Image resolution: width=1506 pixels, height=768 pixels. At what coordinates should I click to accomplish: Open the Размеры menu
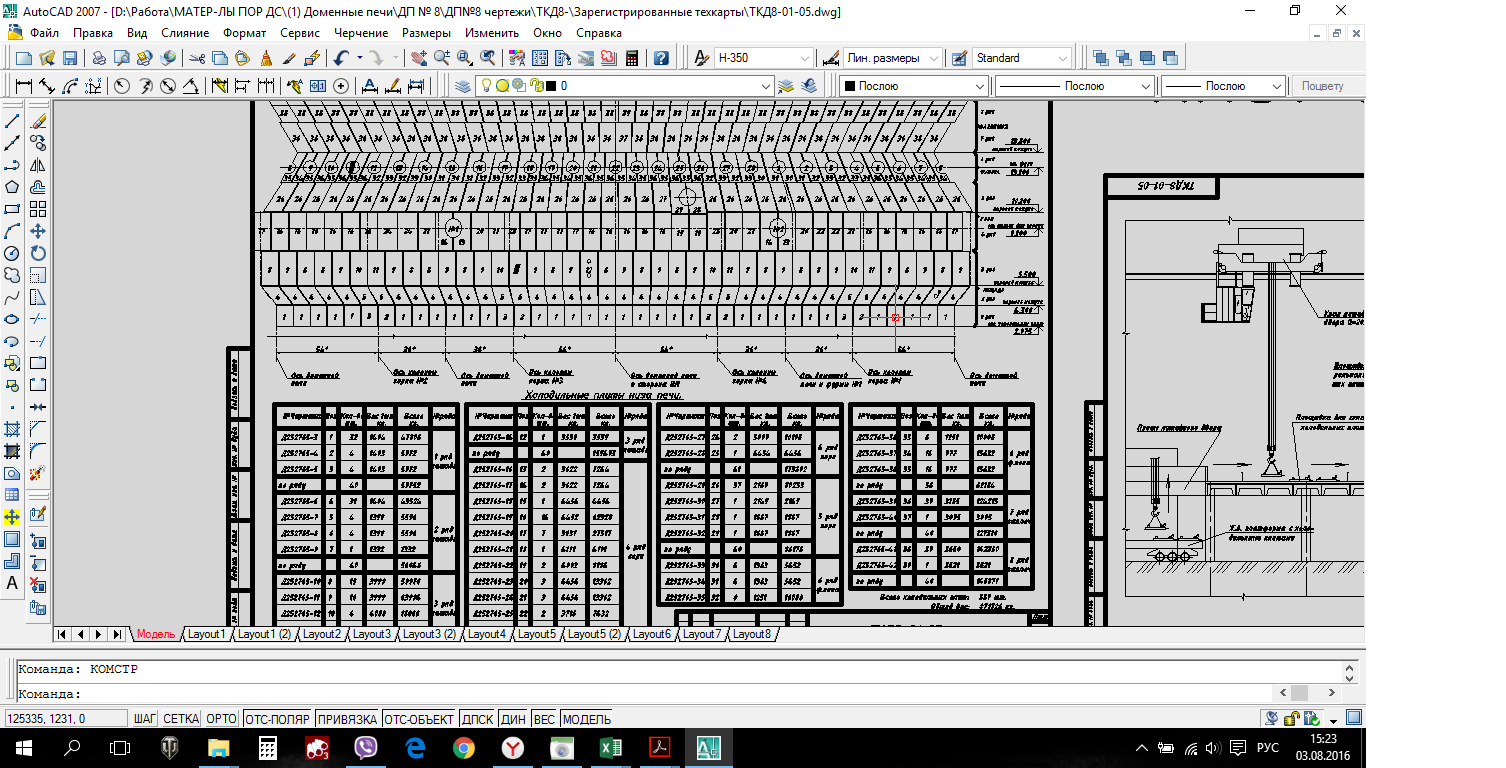tap(427, 33)
